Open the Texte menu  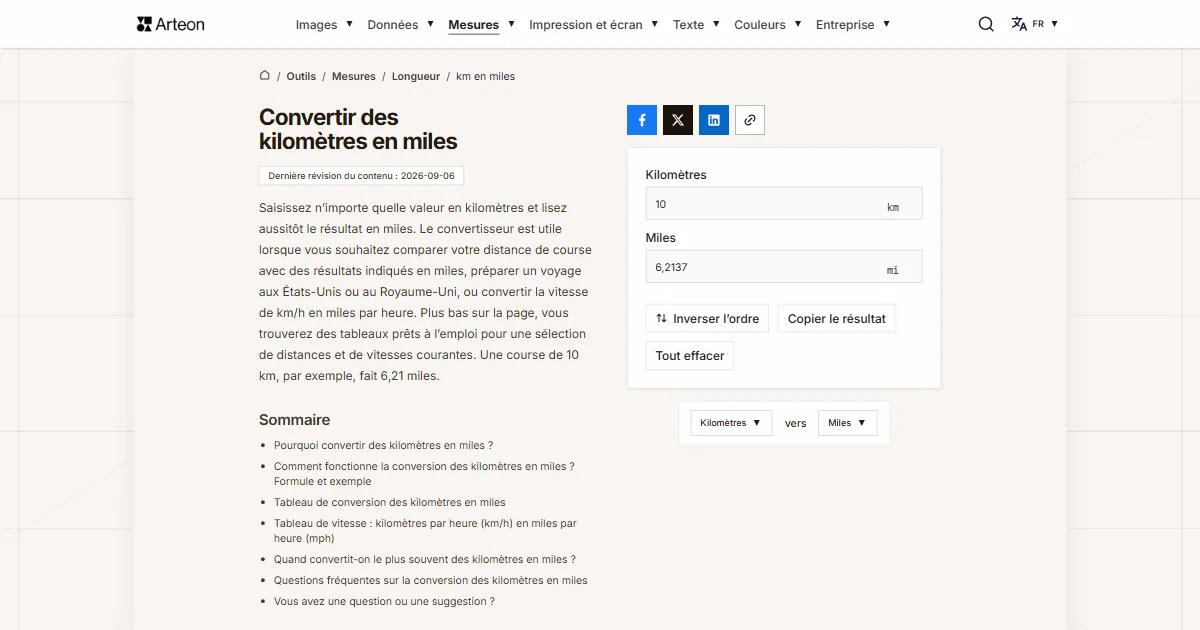696,25
